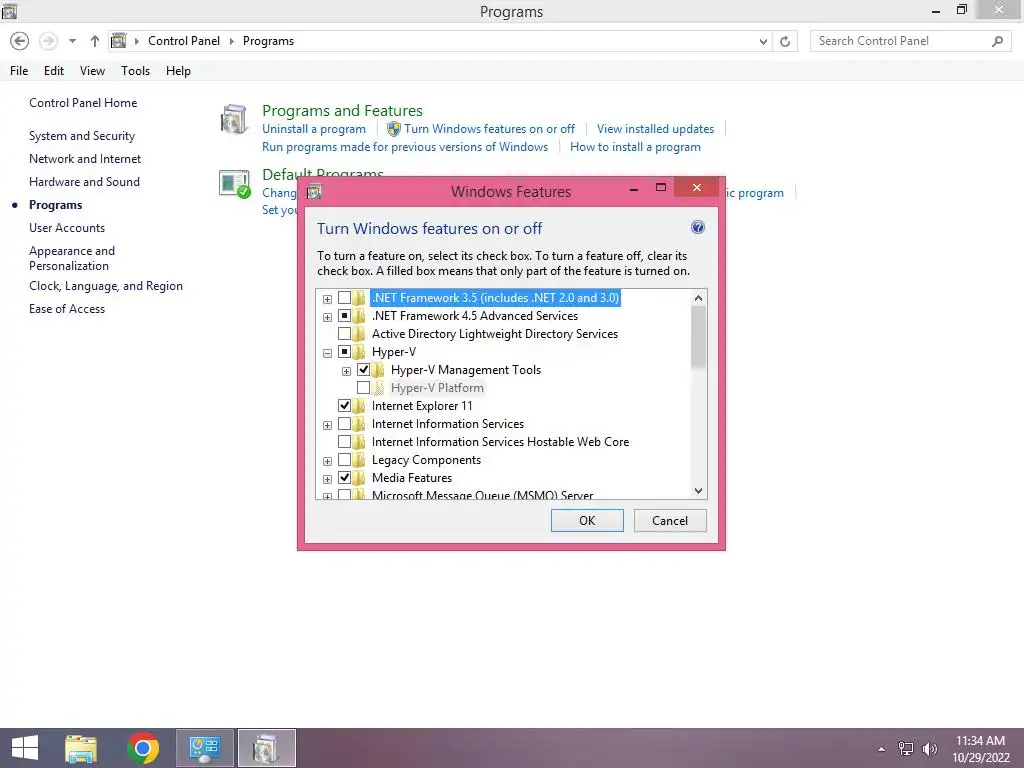The image size is (1024, 768).
Task: Select the Hyper-V Platform row text
Action: (x=437, y=388)
